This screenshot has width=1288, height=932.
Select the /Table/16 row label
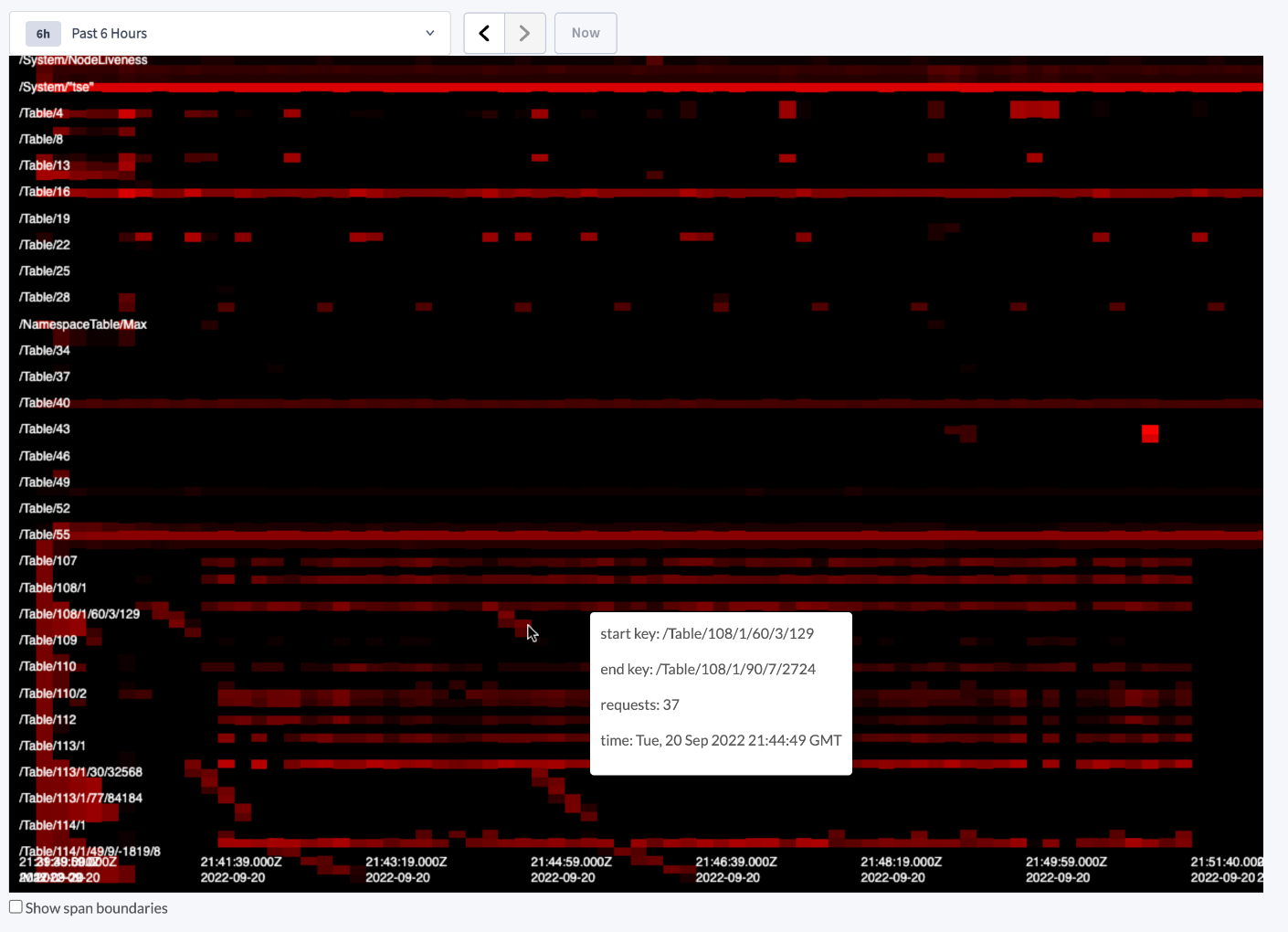(44, 191)
